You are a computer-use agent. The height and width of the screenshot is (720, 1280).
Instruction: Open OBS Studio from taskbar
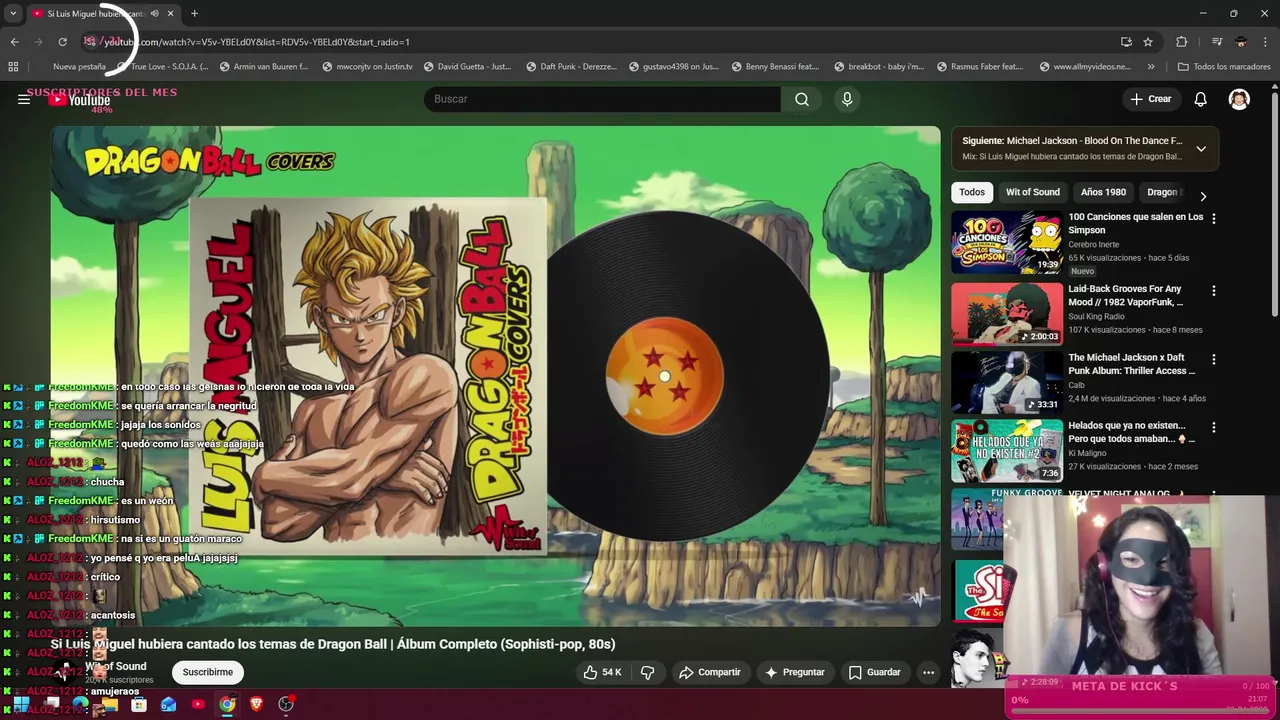click(286, 704)
